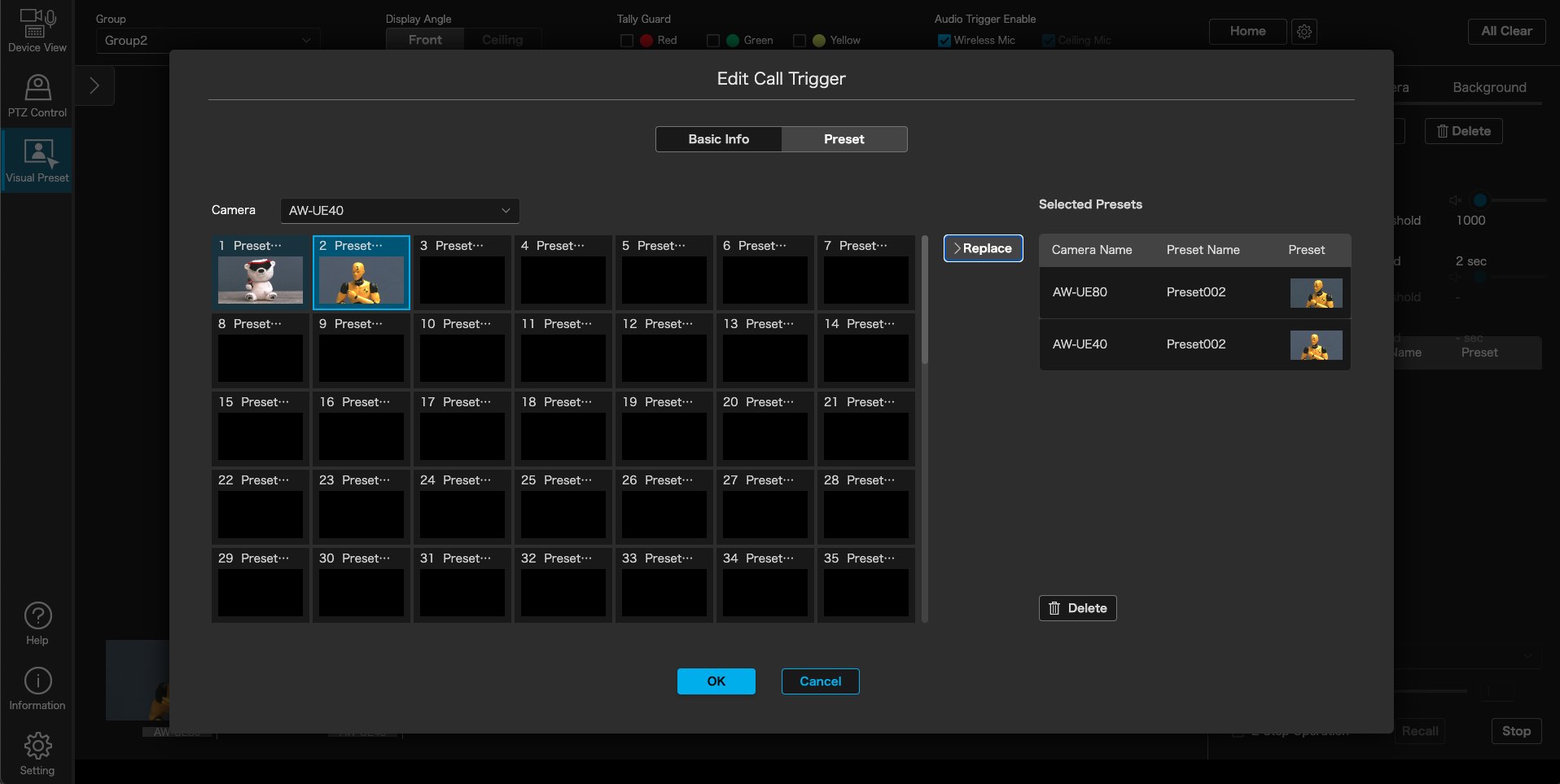Viewport: 1560px width, 784px height.
Task: Click the All Clear button
Action: coord(1507,32)
